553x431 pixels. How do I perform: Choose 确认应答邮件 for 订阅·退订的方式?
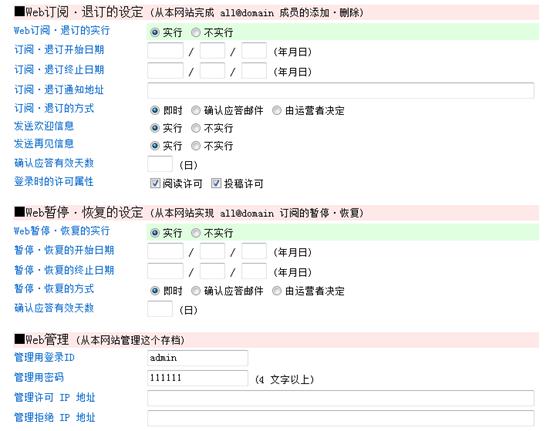click(196, 110)
